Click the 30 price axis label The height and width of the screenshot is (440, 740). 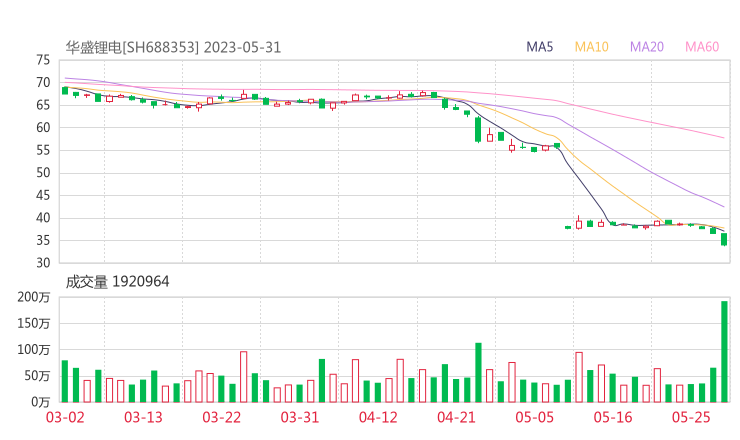(43, 263)
